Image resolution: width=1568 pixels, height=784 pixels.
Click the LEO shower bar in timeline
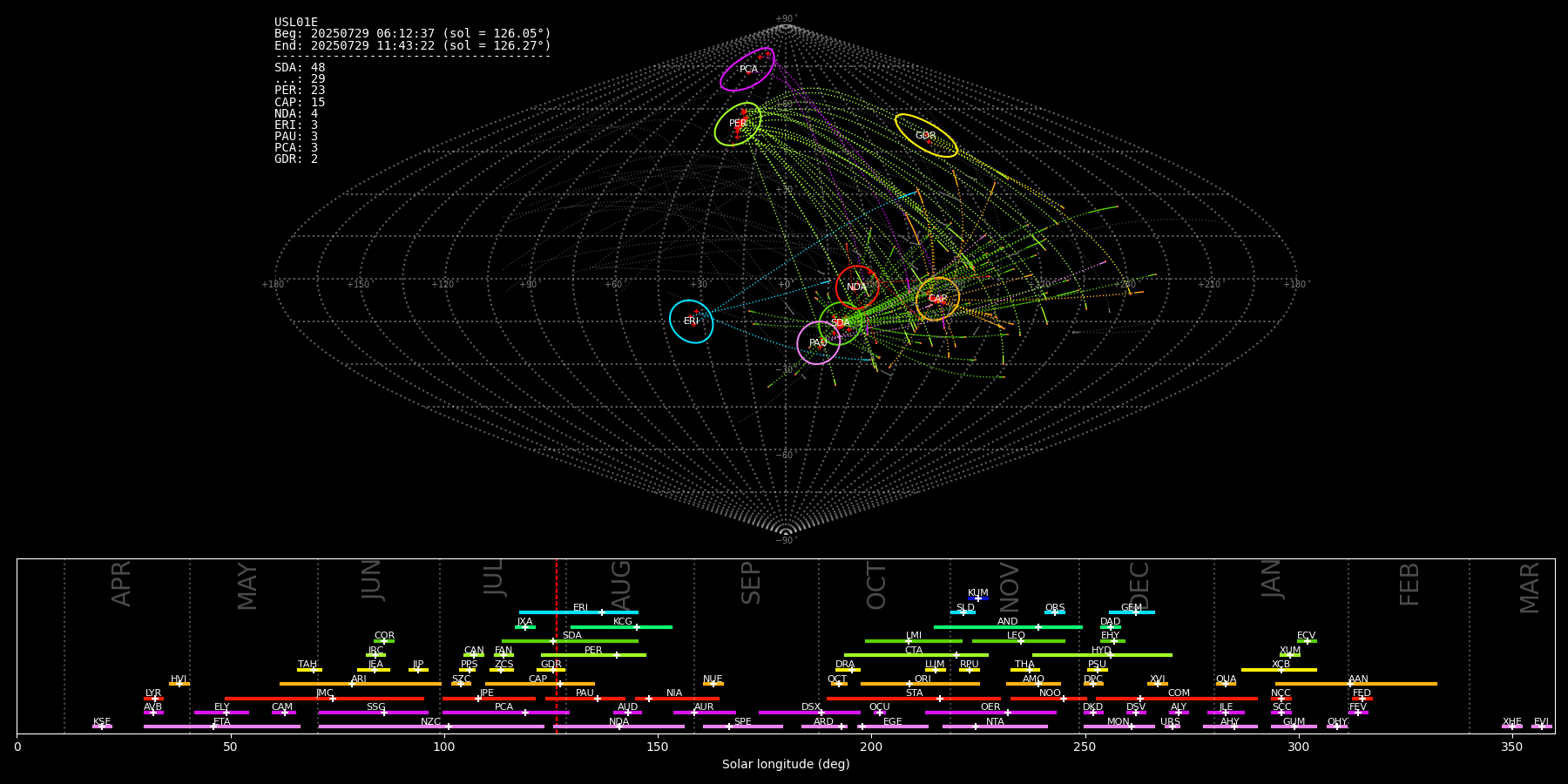[1018, 641]
